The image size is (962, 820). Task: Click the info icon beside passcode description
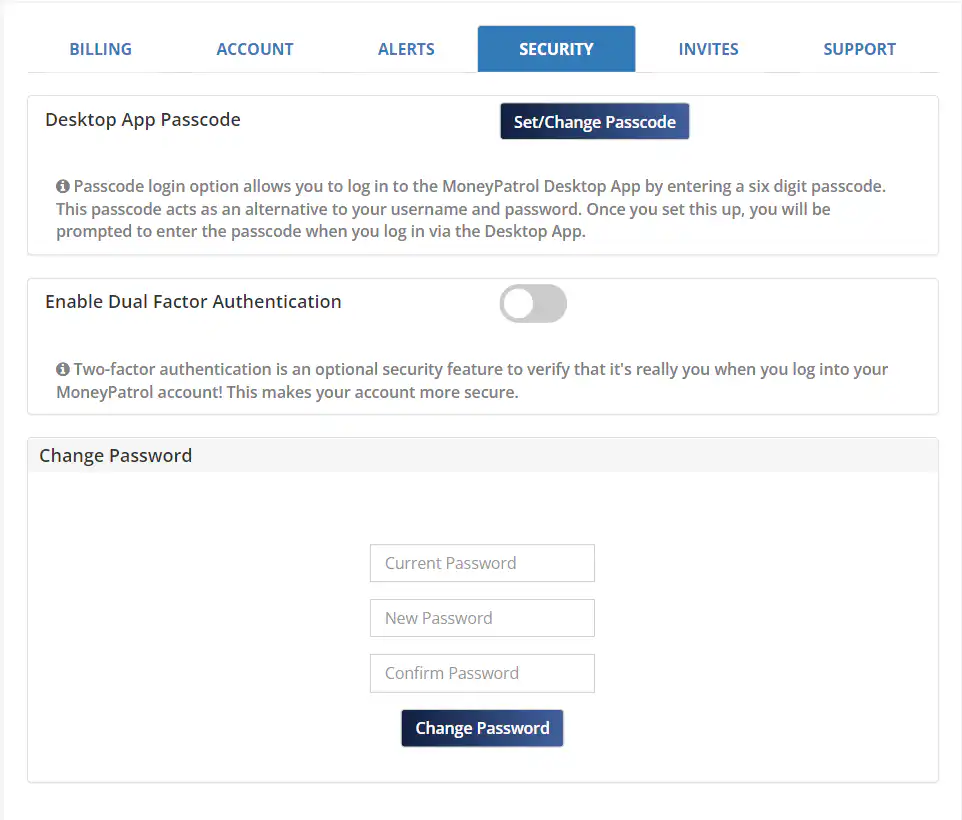coord(63,187)
